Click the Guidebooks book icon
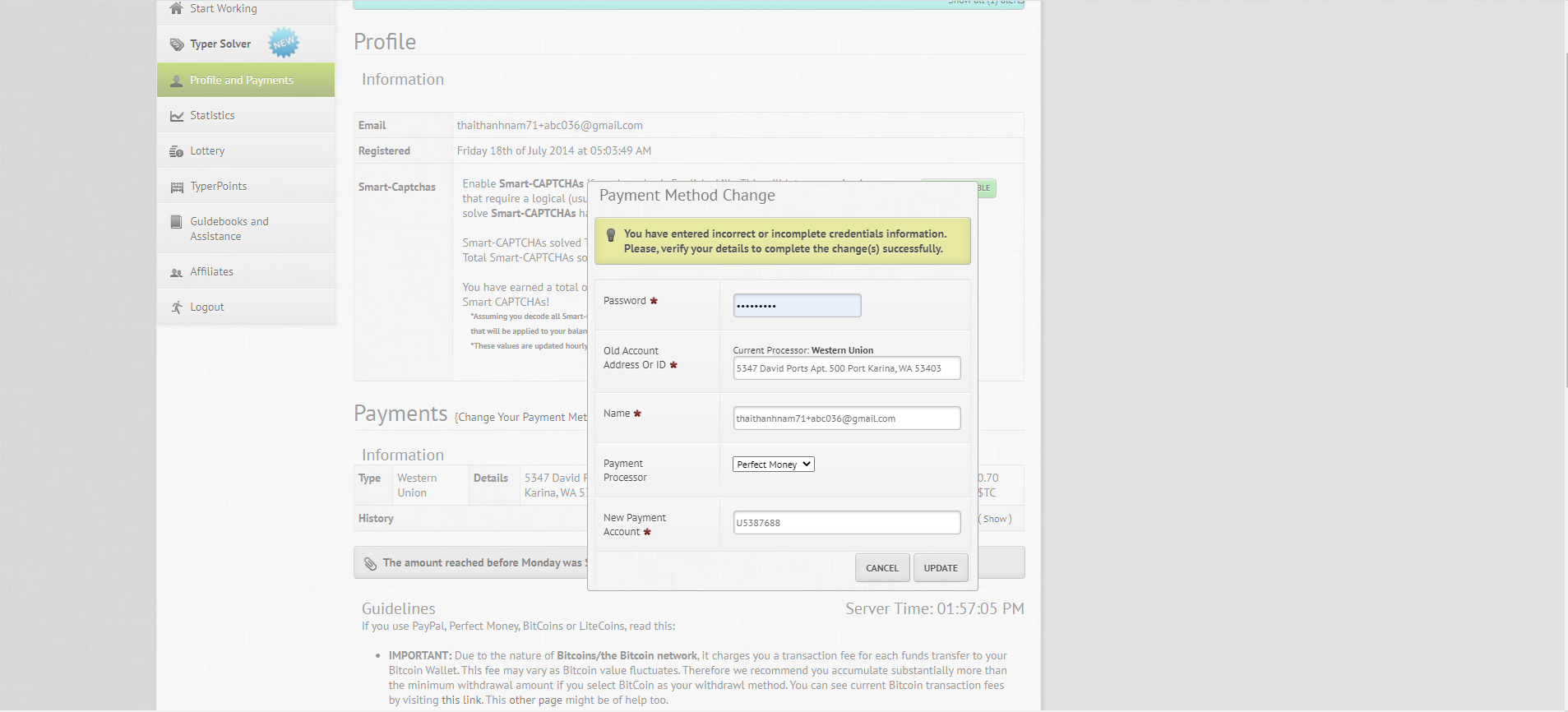The height and width of the screenshot is (712, 1568). click(x=176, y=222)
